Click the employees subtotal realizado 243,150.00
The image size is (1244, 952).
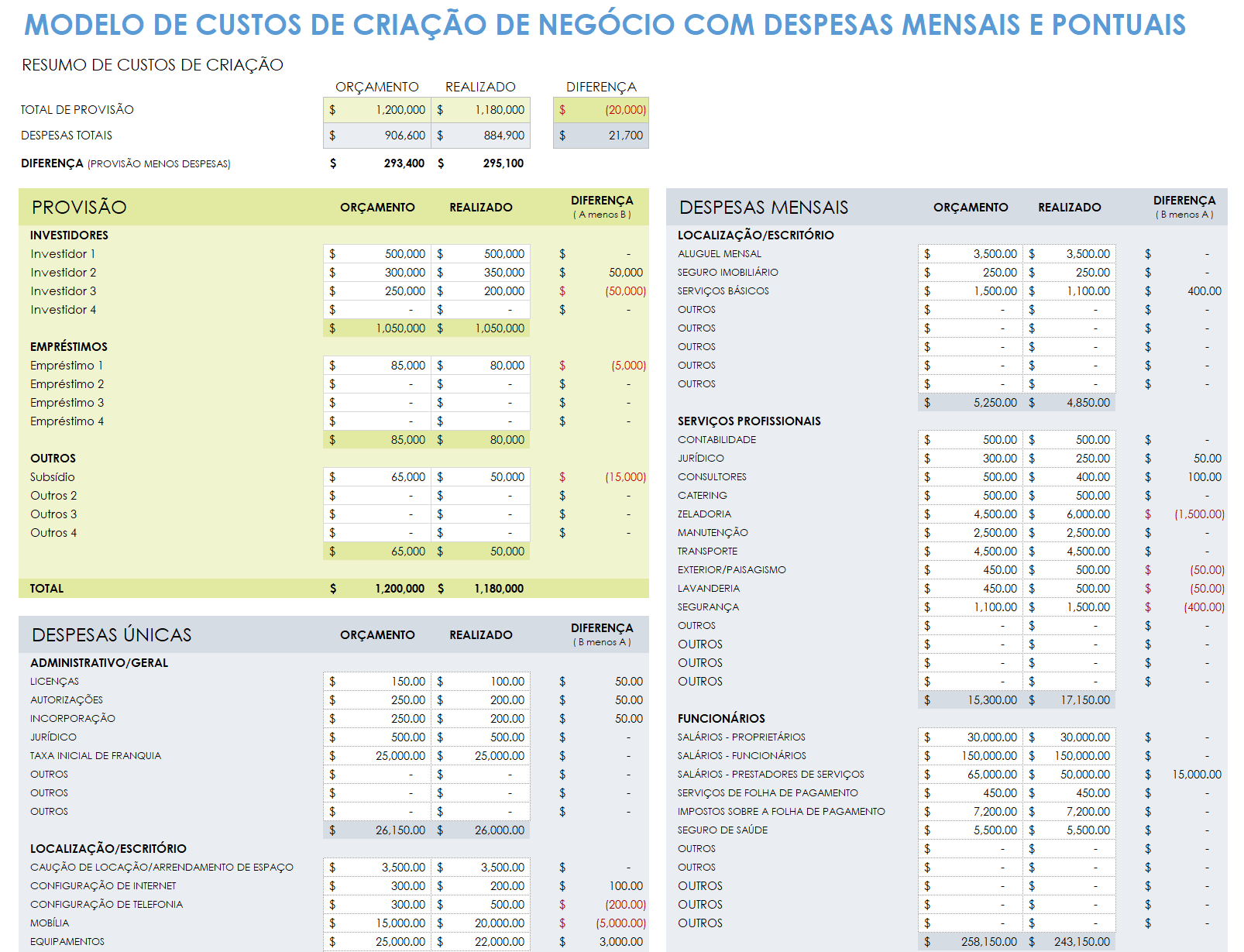coord(1069,942)
